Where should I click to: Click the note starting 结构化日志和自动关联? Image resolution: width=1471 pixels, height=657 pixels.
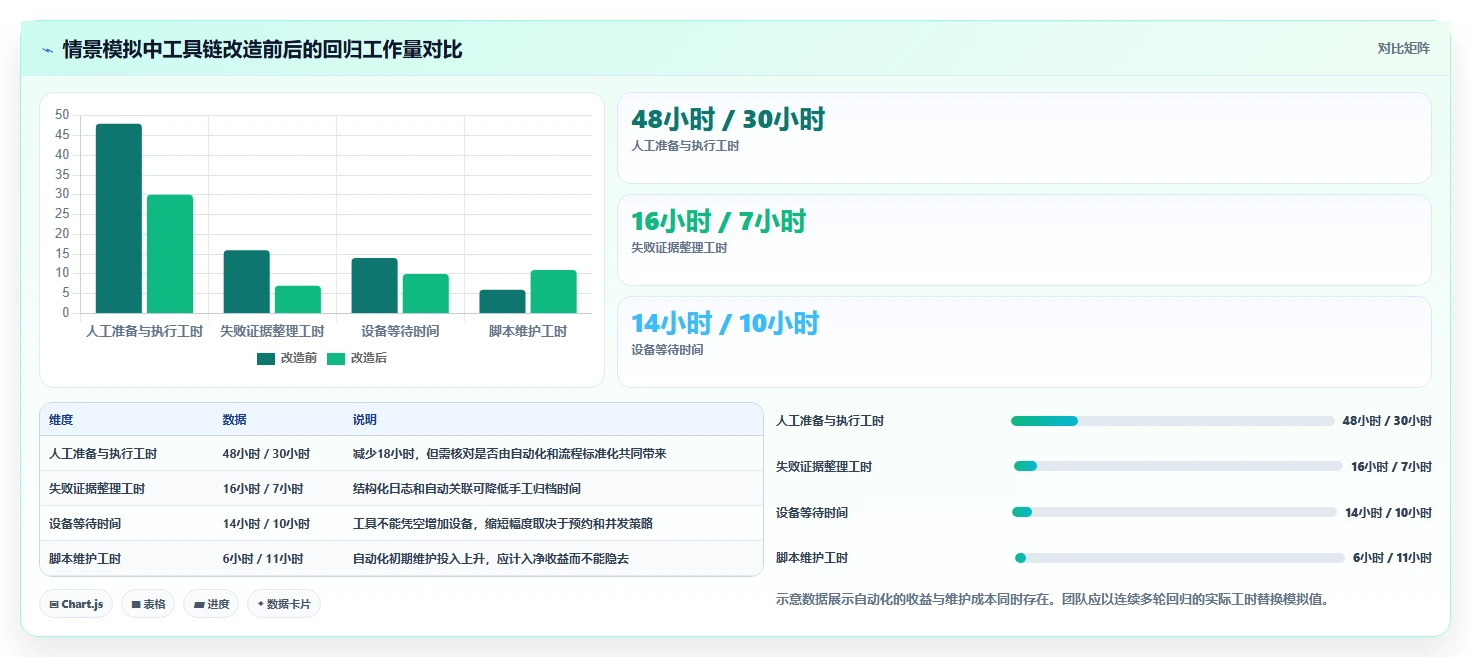(x=467, y=489)
